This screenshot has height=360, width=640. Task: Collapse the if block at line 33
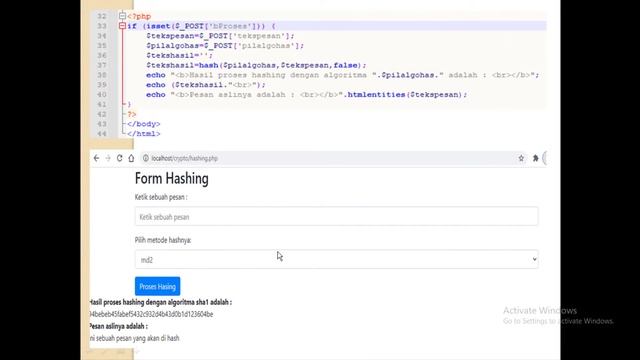point(122,26)
